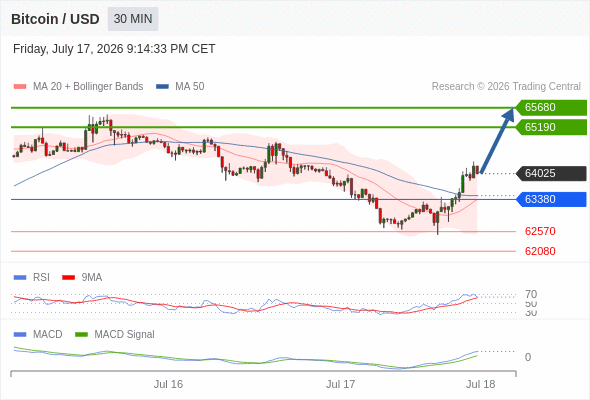The image size is (590, 400).
Task: Click the MA 20 Bollinger Bands legend swatch
Action: (x=20, y=87)
